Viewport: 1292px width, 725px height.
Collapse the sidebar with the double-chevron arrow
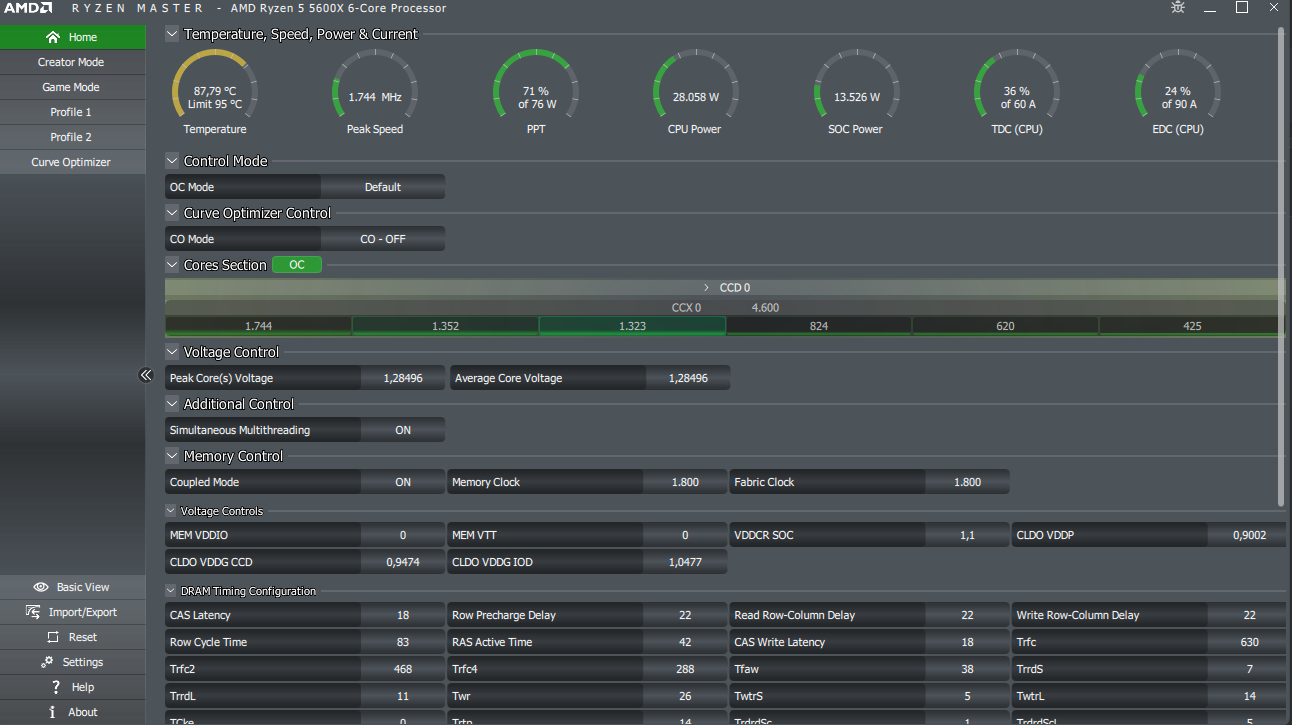146,375
